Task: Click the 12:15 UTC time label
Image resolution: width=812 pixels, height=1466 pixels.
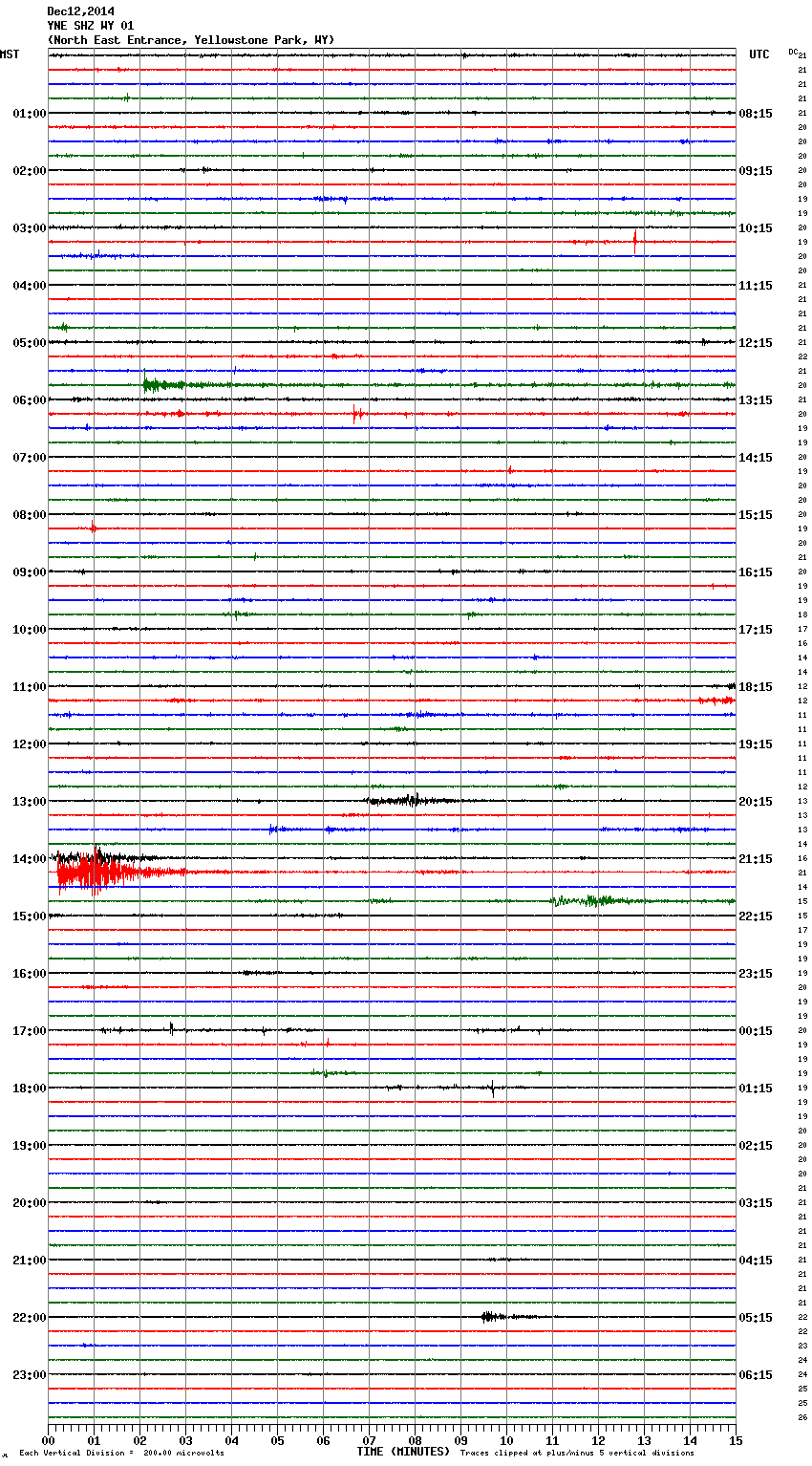Action: (756, 343)
